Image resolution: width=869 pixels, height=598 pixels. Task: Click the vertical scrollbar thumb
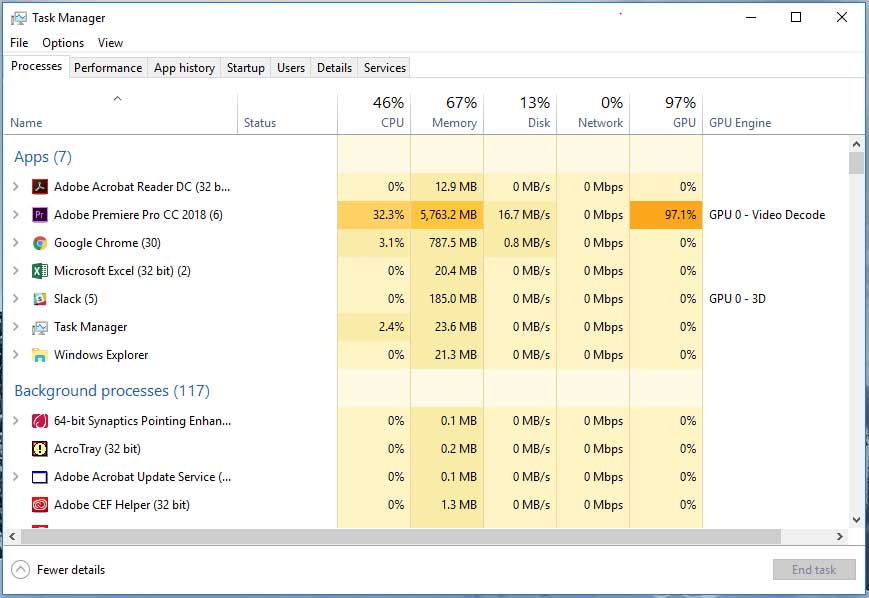tap(856, 163)
